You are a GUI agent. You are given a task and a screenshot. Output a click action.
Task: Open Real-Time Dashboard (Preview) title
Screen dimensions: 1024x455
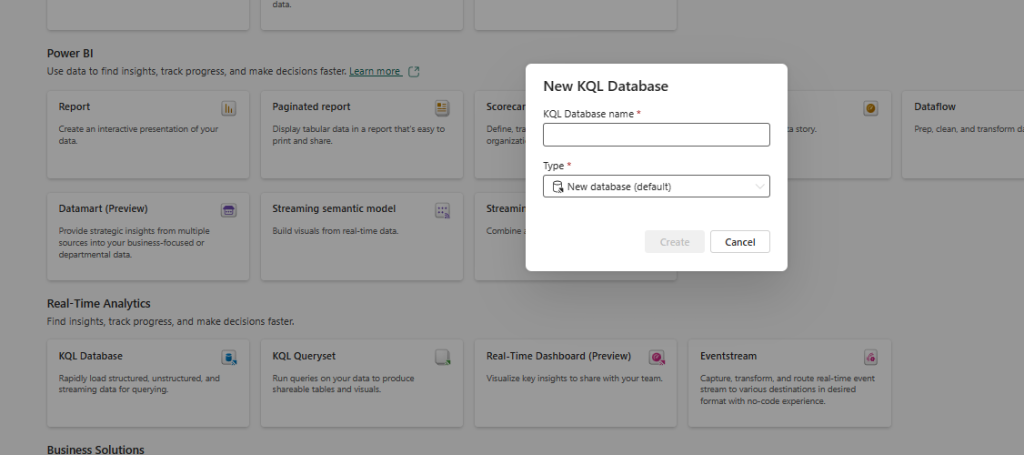pyautogui.click(x=559, y=356)
